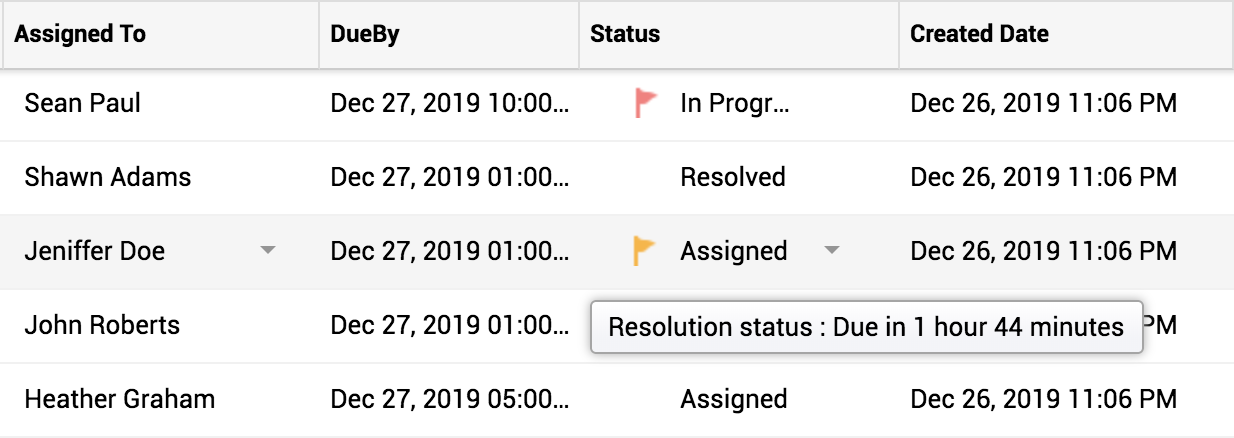Click Shawn Adams' created date cell
The width and height of the screenshot is (1234, 438).
pos(1043,178)
